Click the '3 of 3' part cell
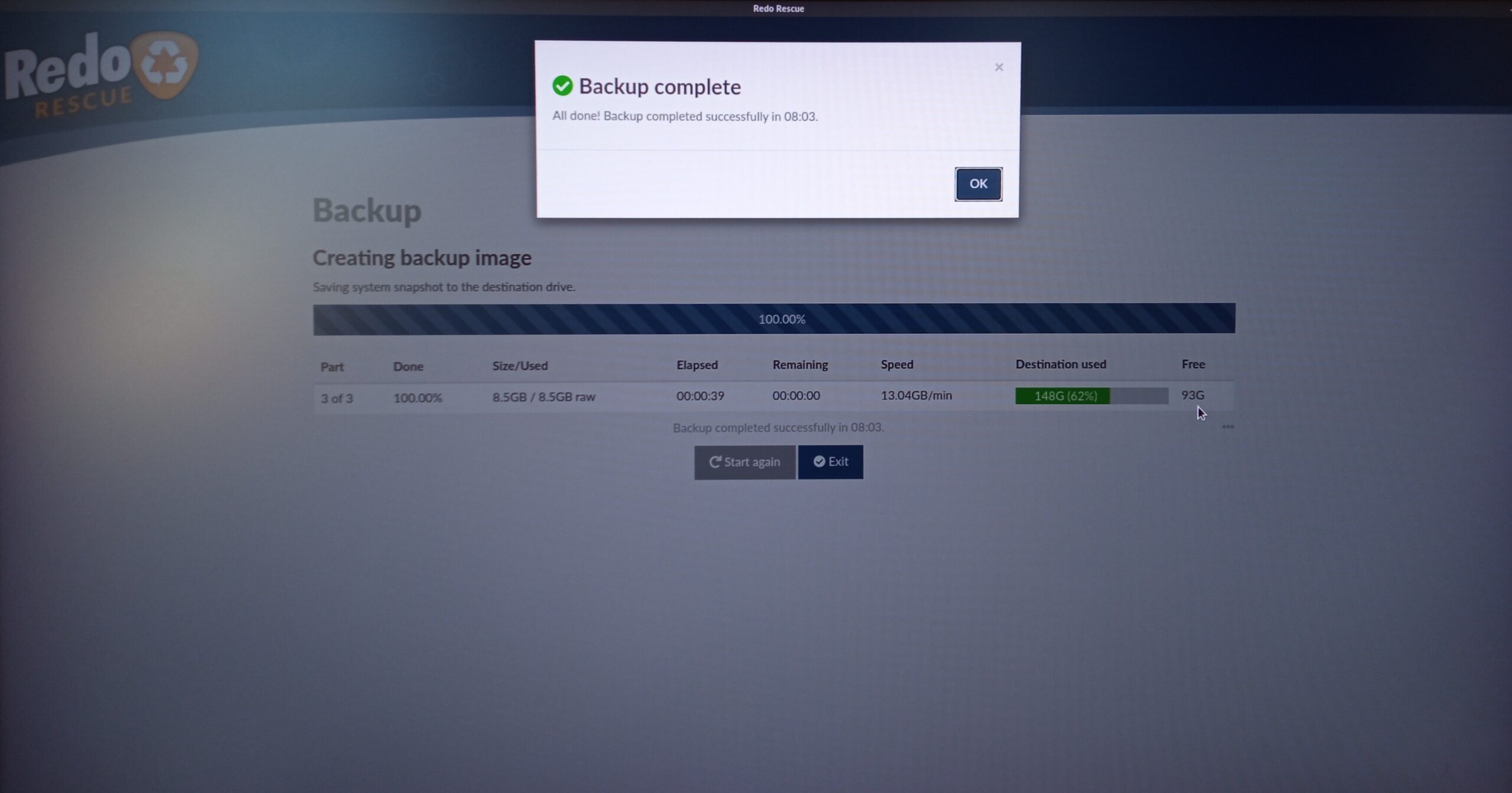Image resolution: width=1512 pixels, height=793 pixels. [x=337, y=398]
